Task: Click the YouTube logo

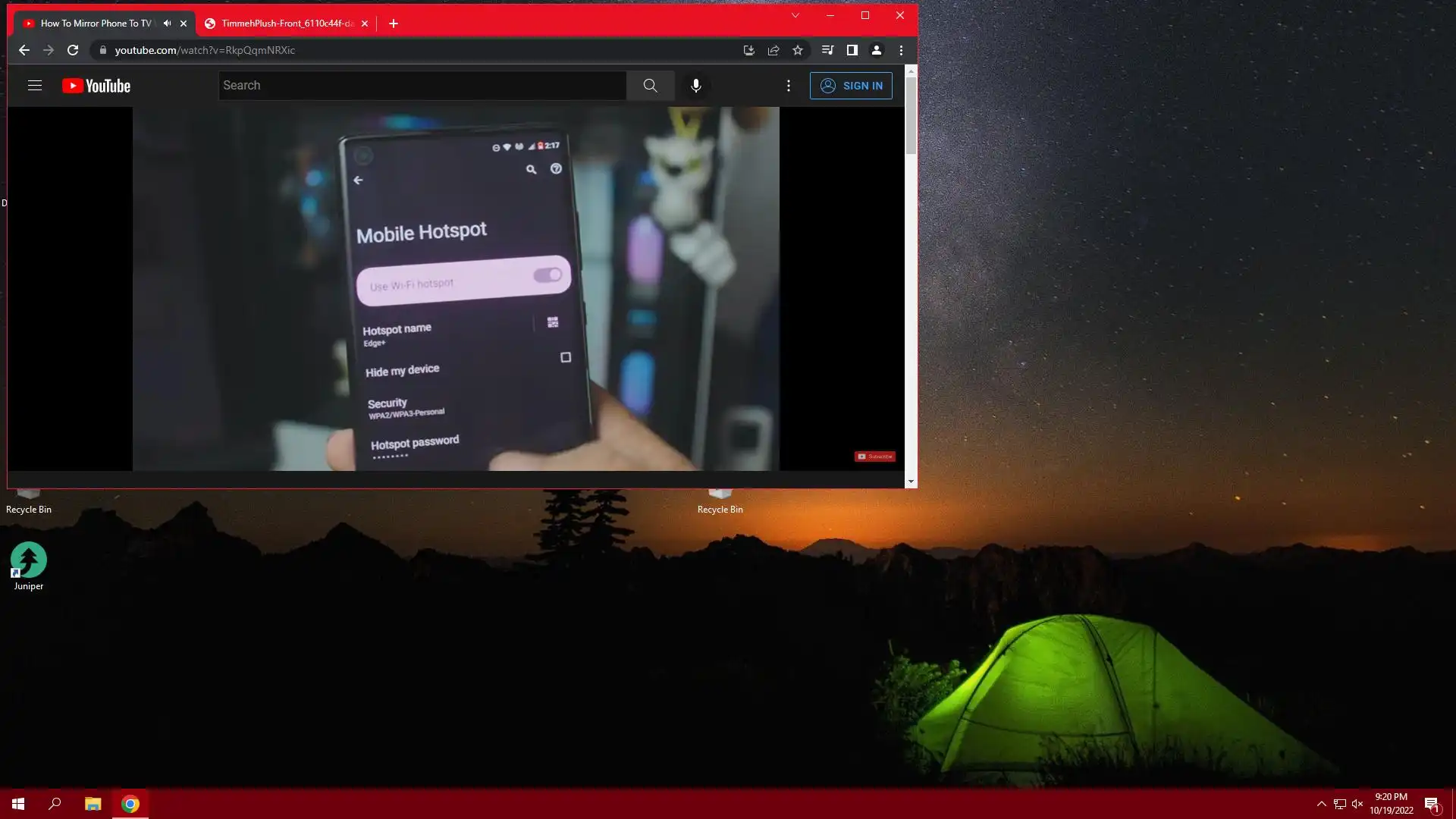Action: click(x=96, y=86)
